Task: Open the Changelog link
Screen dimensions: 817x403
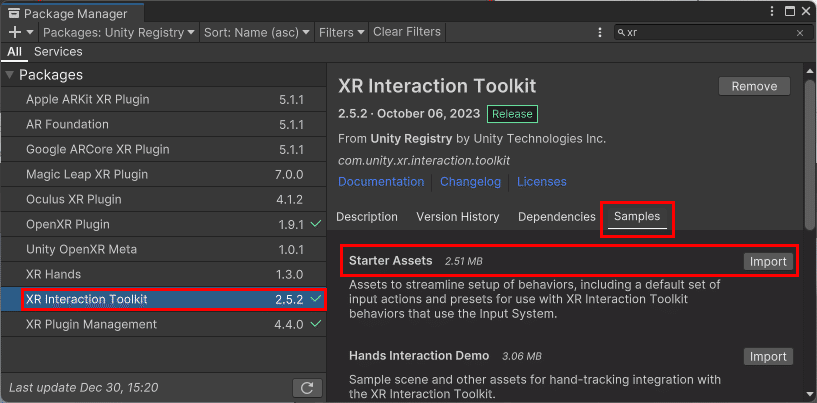Action: click(470, 182)
